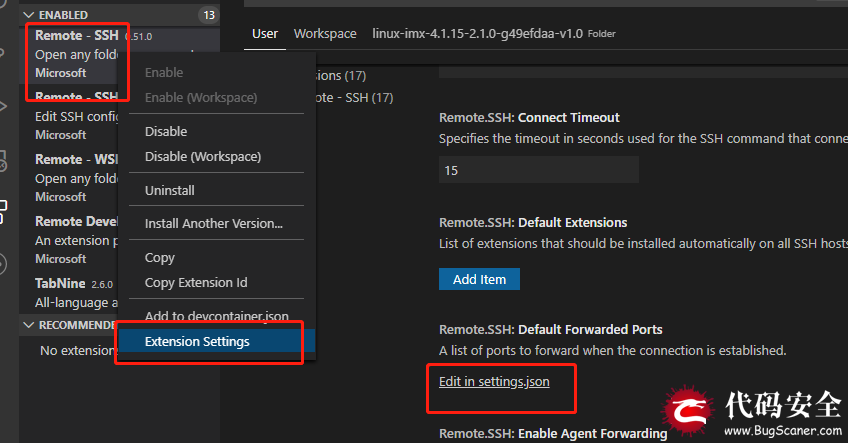The image size is (848, 443).
Task: Select the Remote - WSL extension row
Action: coord(69,178)
